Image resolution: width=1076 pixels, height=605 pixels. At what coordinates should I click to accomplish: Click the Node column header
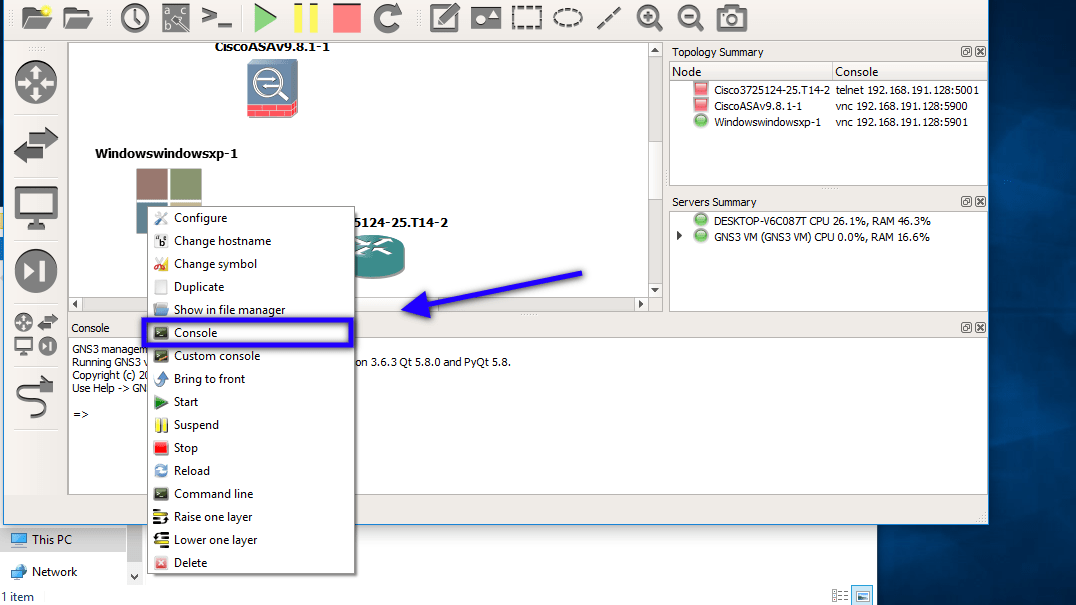pyautogui.click(x=751, y=71)
